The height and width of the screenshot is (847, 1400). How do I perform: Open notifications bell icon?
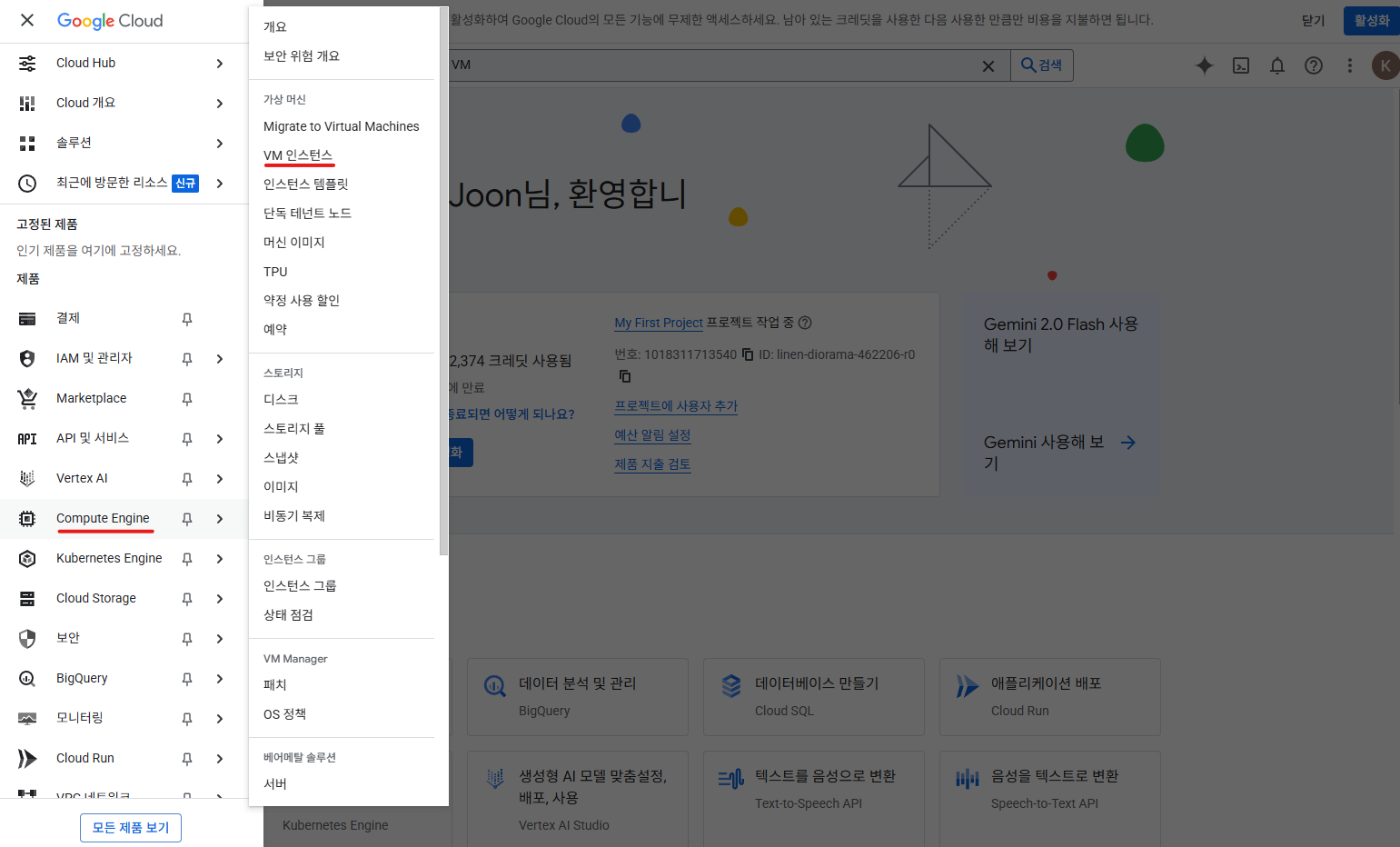[1277, 65]
